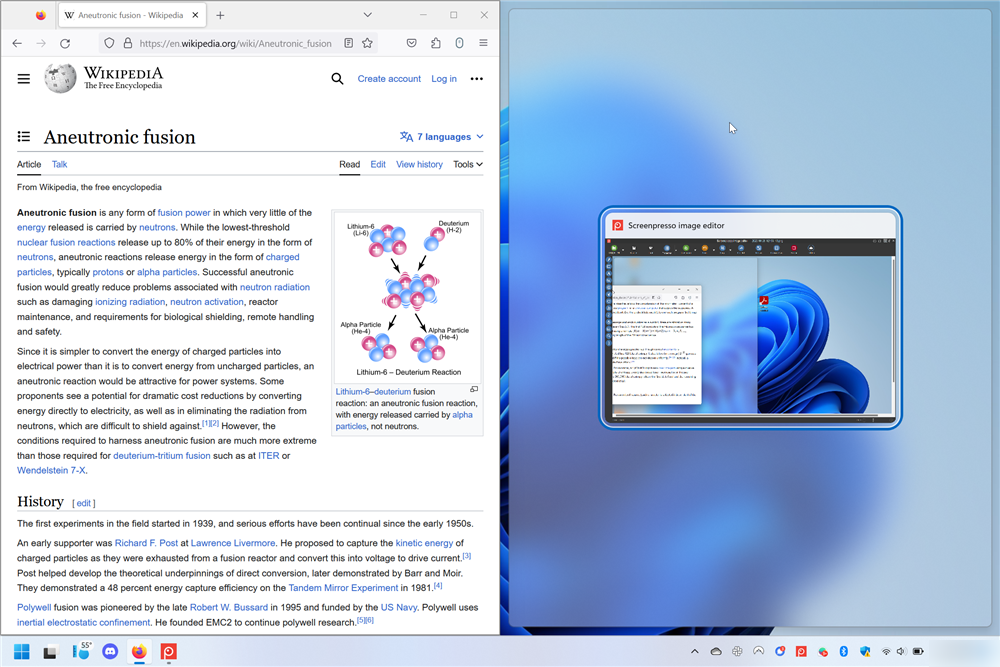This screenshot has width=1000, height=667.
Task: Open the tracking protection shield panel
Action: click(x=109, y=43)
